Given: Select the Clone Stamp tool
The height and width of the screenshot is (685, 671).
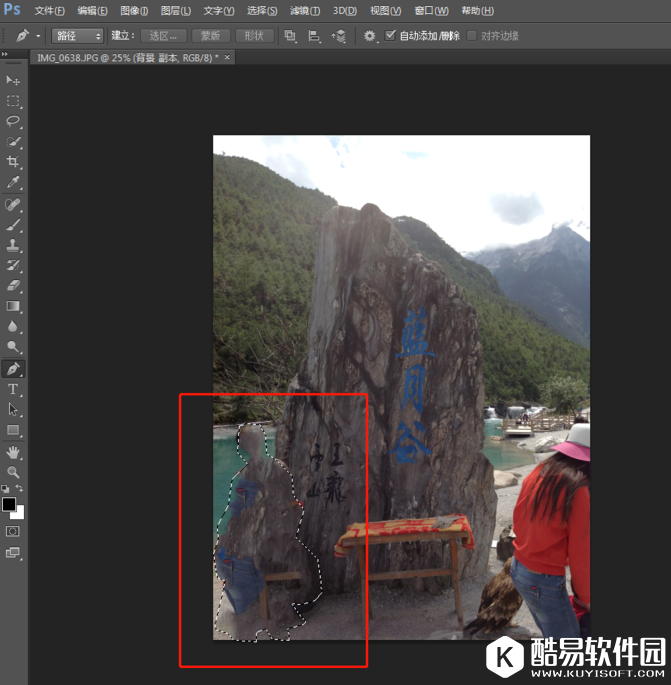Looking at the screenshot, I should pyautogui.click(x=13, y=245).
